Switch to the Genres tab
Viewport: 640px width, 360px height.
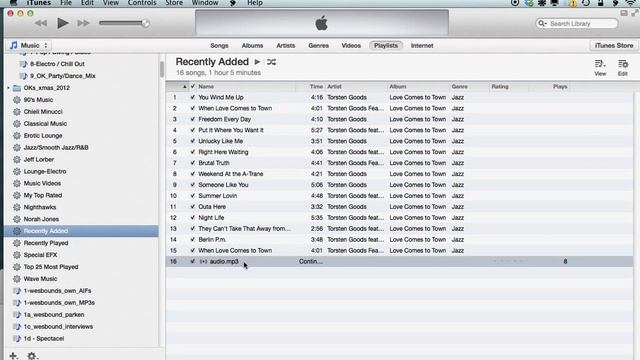tap(318, 46)
